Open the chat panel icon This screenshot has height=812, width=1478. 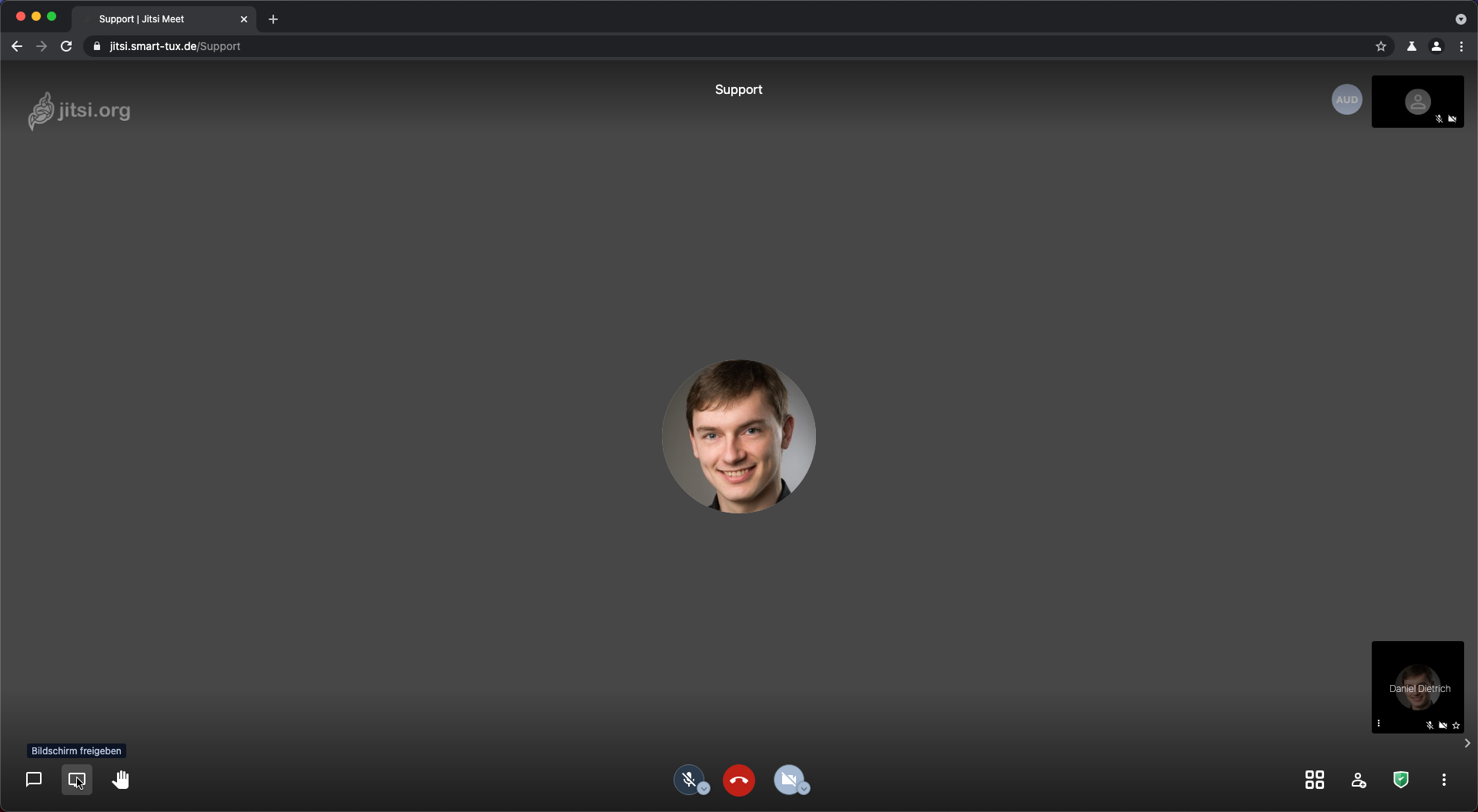[x=34, y=780]
